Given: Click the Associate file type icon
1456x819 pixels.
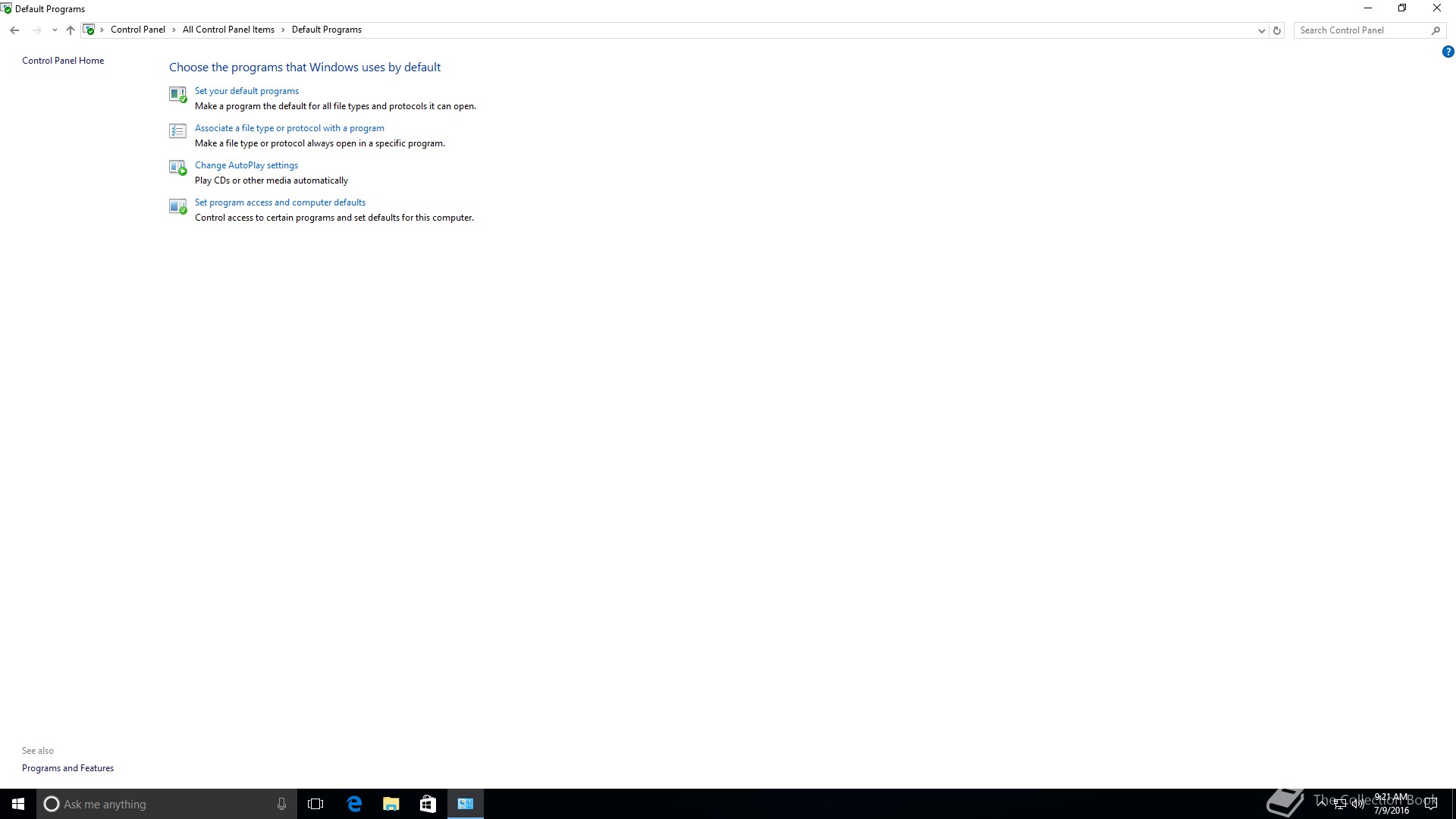Looking at the screenshot, I should [x=177, y=131].
